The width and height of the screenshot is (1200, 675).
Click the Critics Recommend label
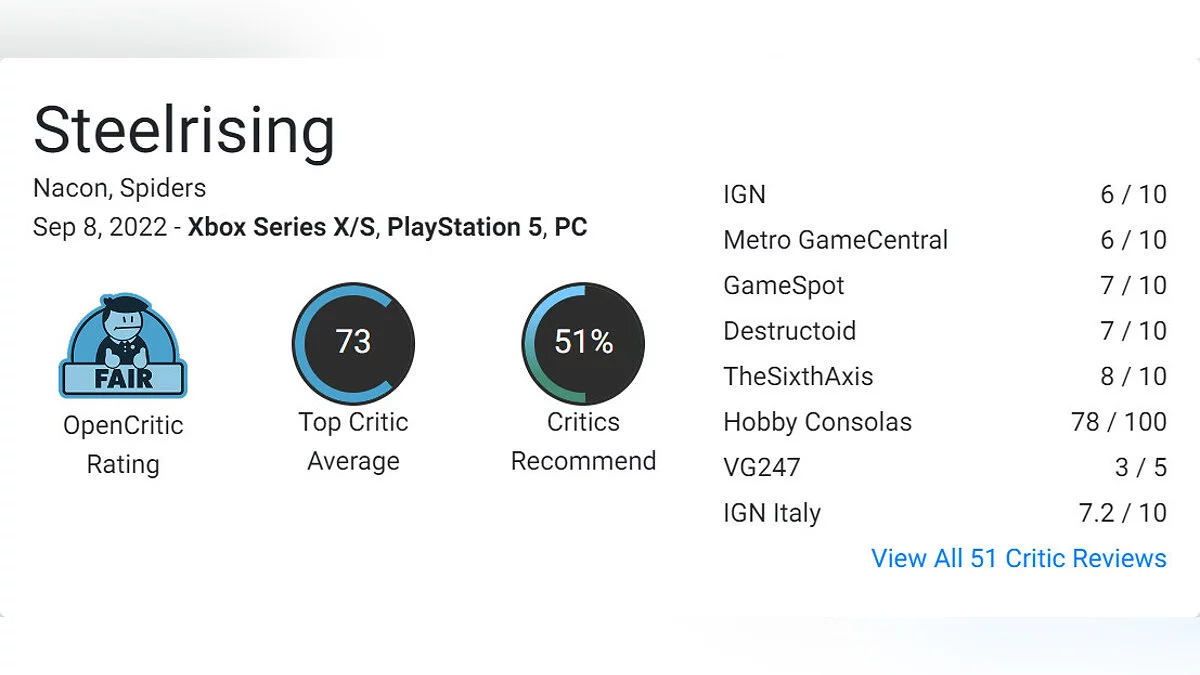click(x=583, y=441)
